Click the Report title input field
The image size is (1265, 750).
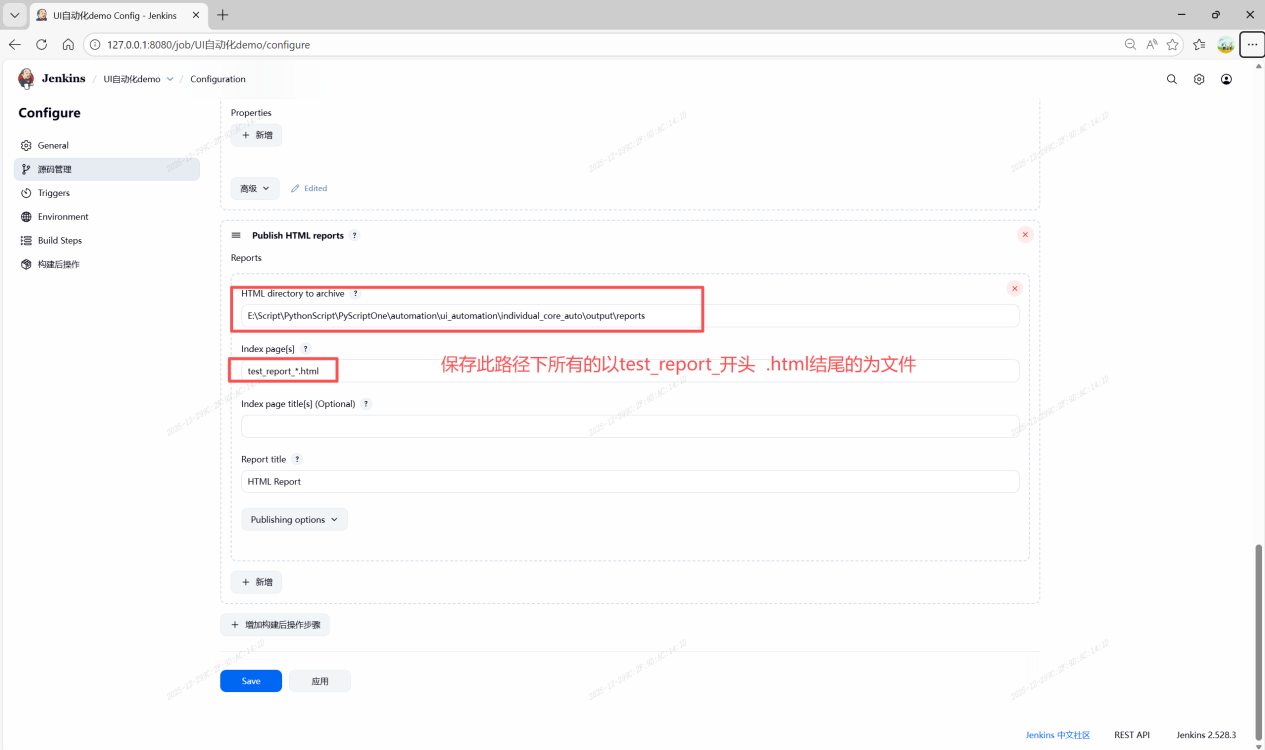[x=630, y=482]
